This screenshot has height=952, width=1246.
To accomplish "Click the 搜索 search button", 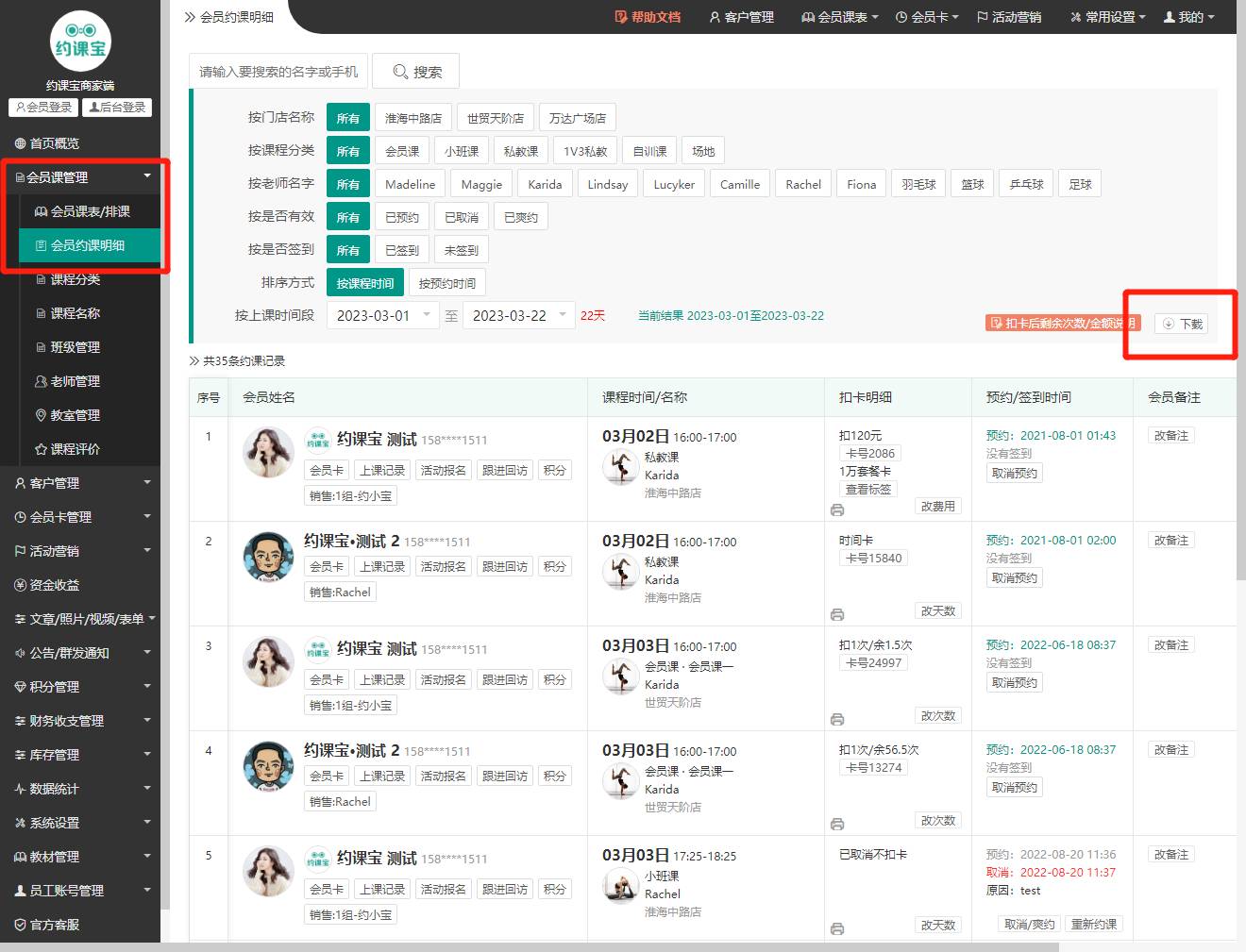I will (x=416, y=72).
